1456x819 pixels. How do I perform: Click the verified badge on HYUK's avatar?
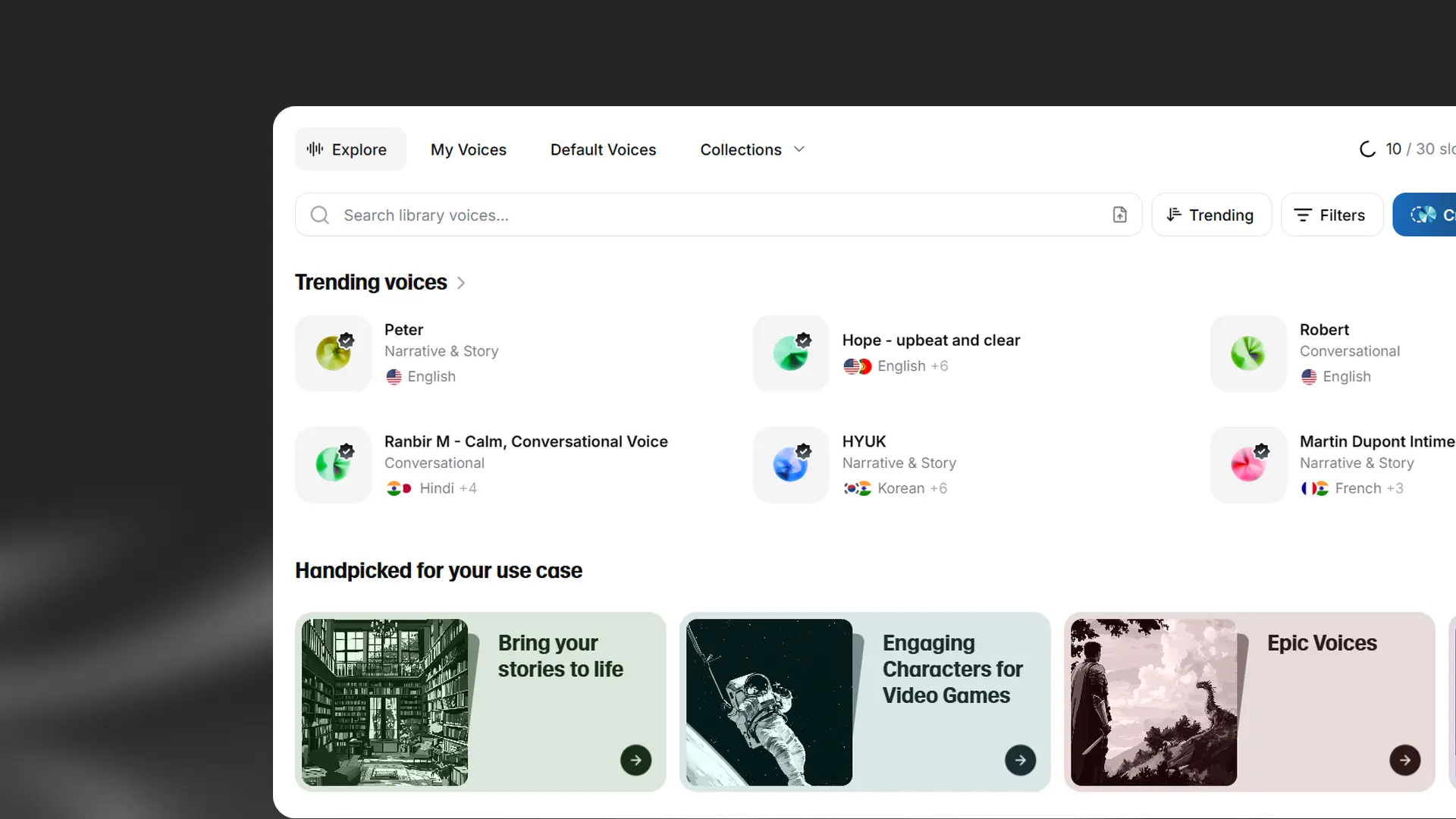click(x=805, y=450)
